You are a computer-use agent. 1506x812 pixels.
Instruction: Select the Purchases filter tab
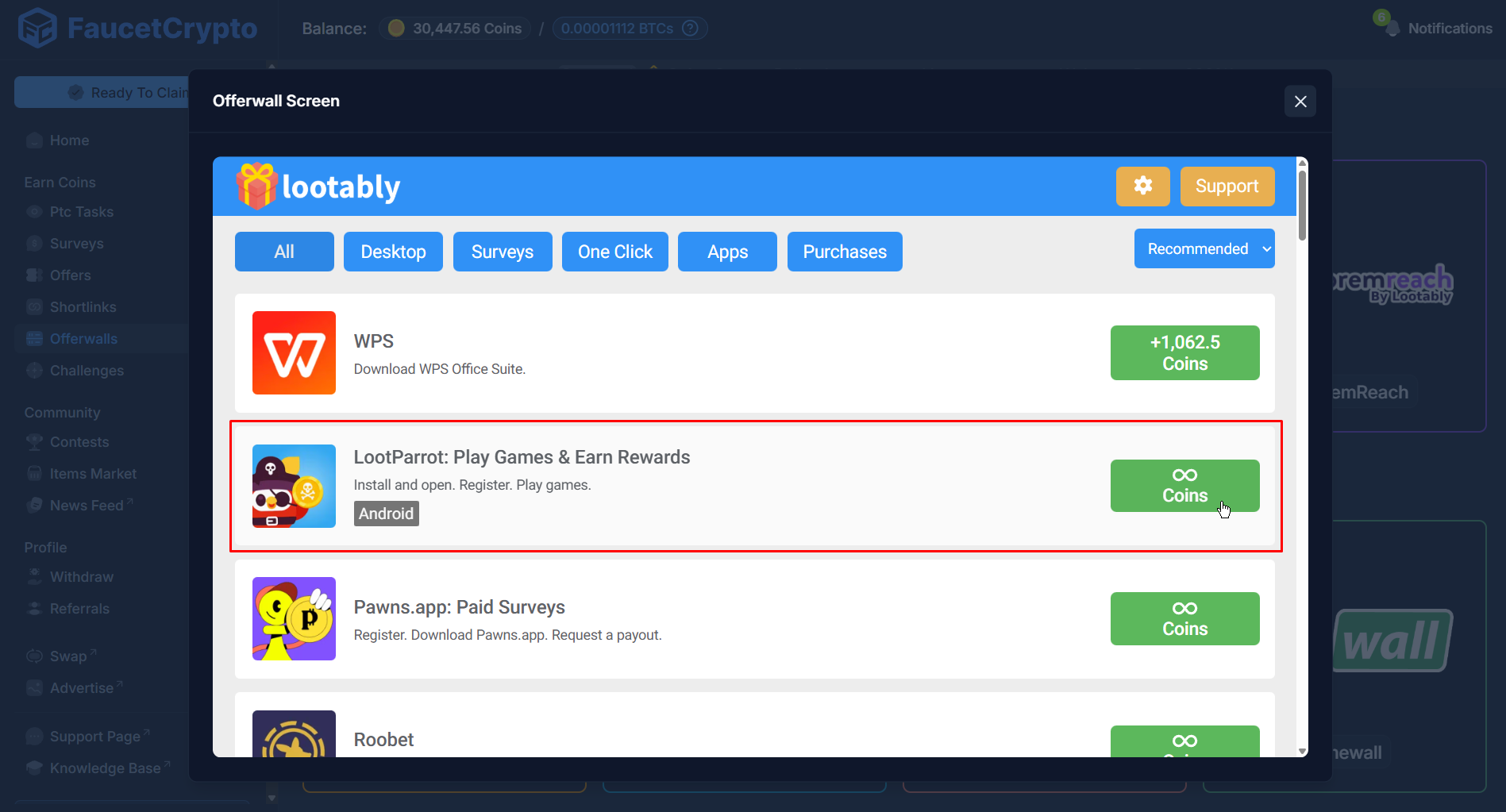[844, 252]
